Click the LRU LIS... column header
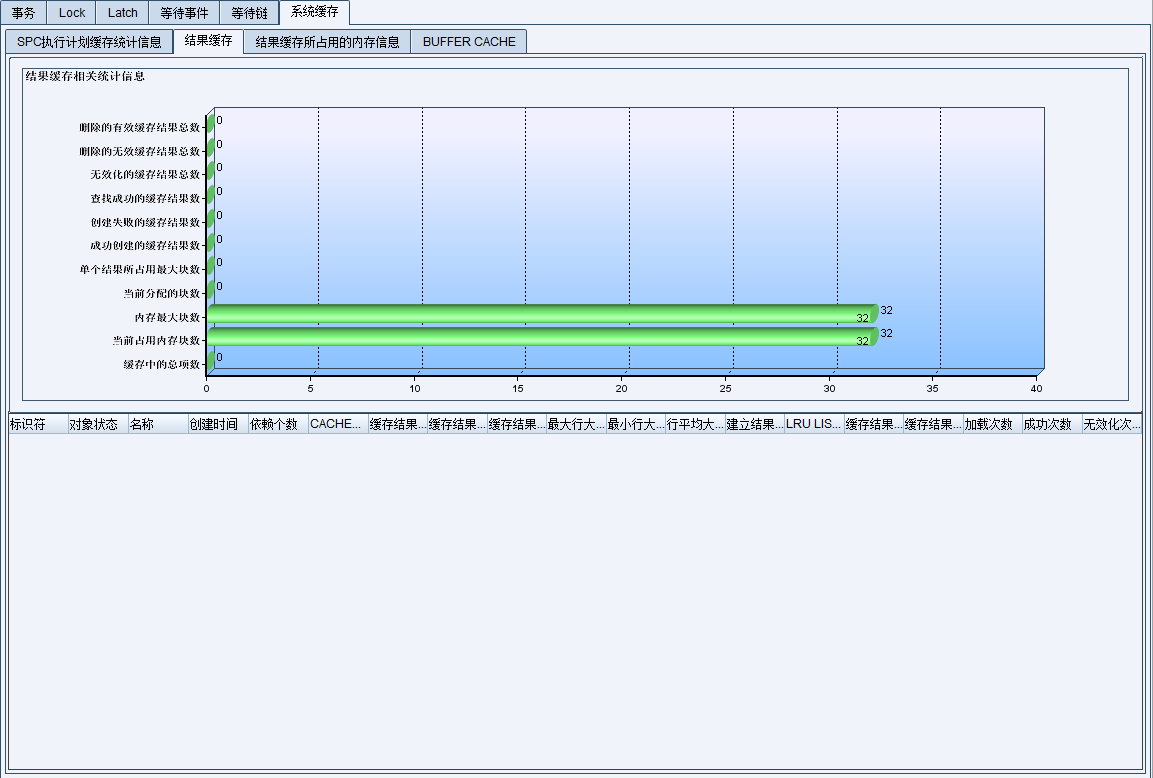Viewport: 1153px width, 778px height. [x=814, y=424]
